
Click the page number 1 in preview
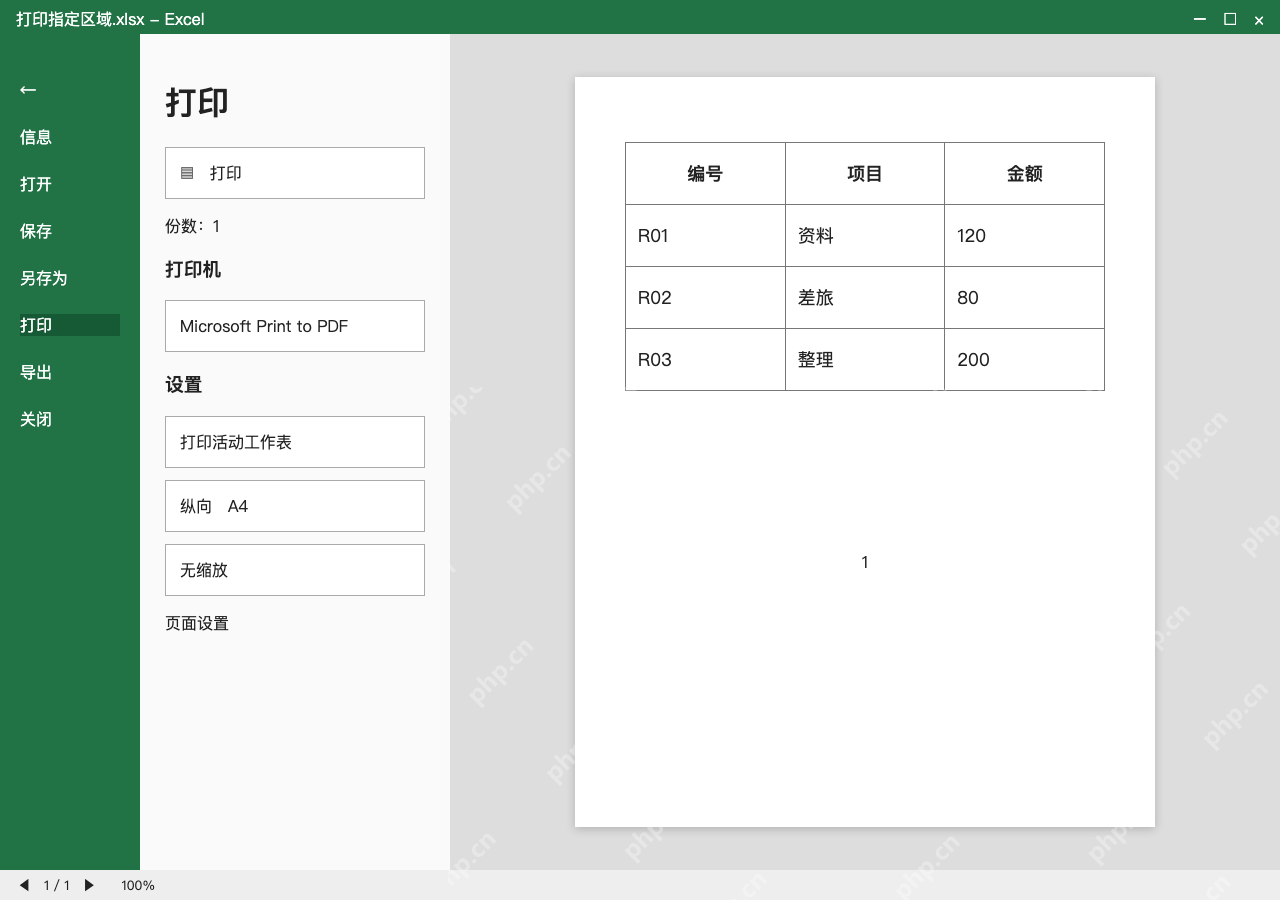pos(865,562)
